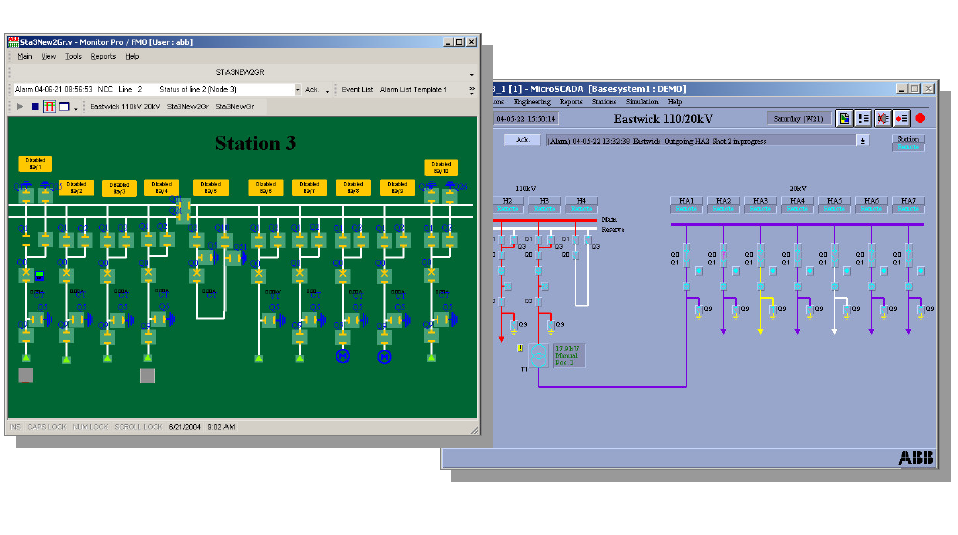Viewport: 958px width, 535px height.
Task: Open the Tools menu in Monitor Pro
Action: coord(73,56)
